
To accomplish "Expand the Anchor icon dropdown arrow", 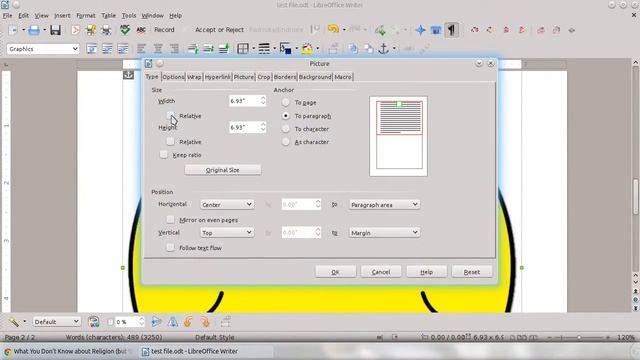I will click(x=394, y=49).
